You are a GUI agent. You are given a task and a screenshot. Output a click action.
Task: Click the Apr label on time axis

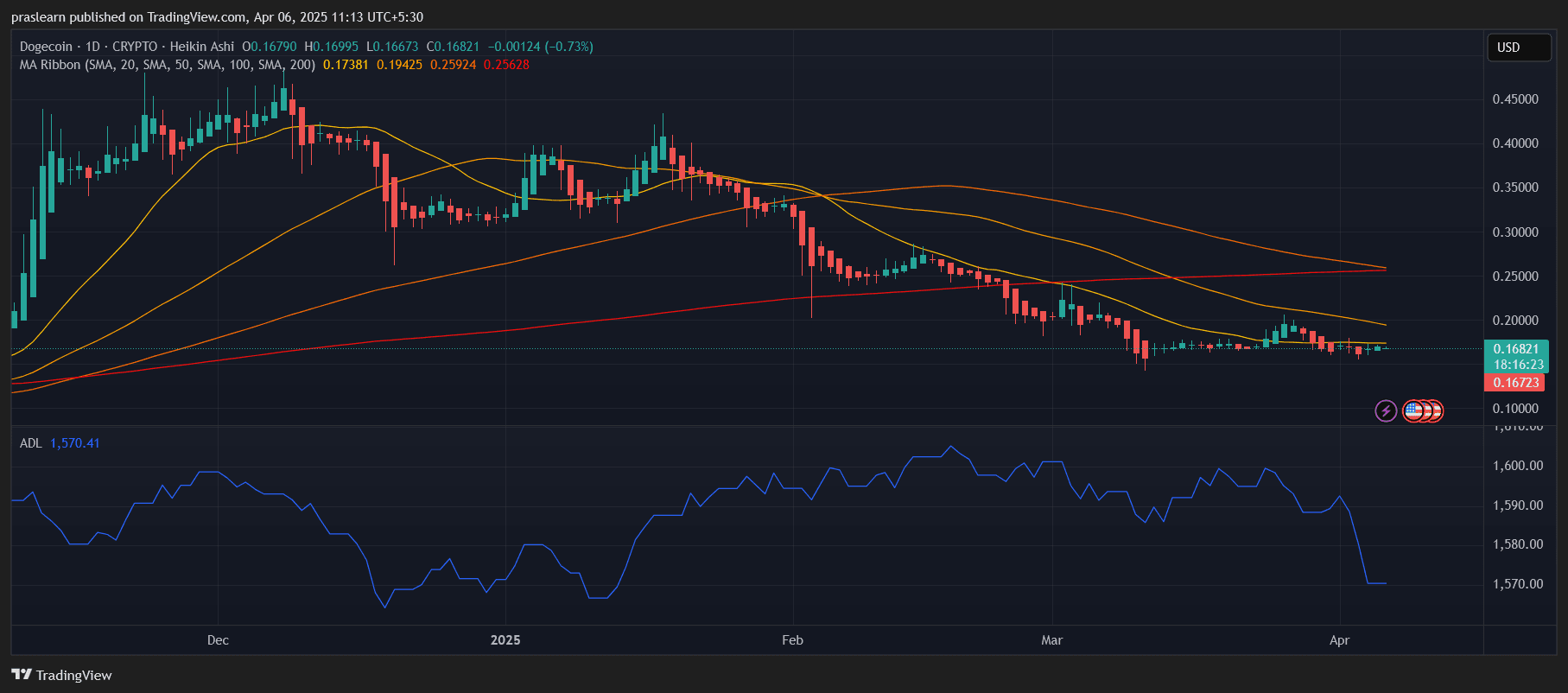click(1339, 640)
